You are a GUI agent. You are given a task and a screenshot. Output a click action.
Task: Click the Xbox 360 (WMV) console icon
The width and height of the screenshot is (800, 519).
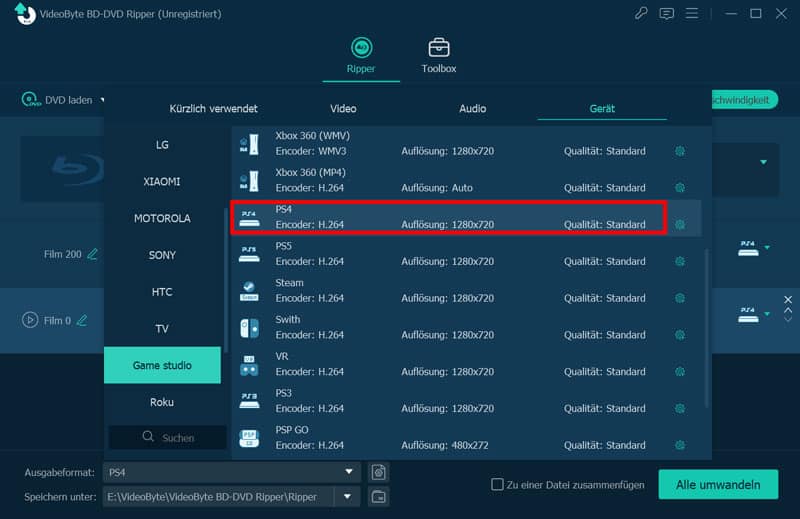click(249, 144)
